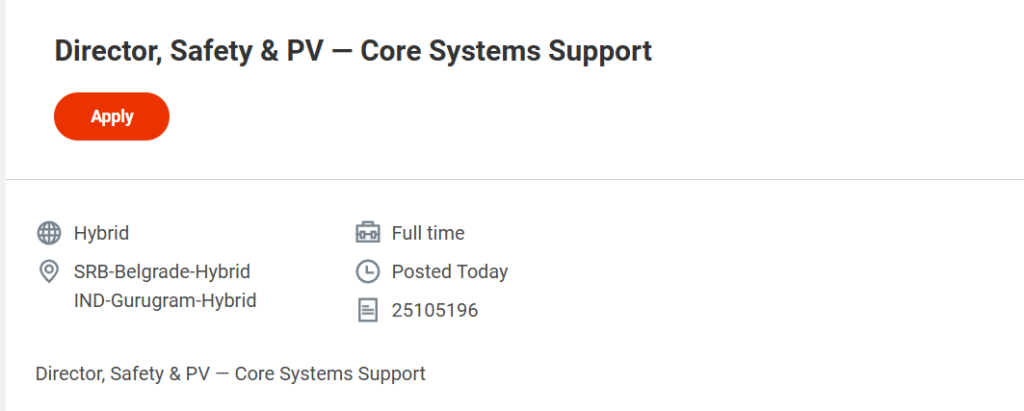Click the orange Apply button
The image size is (1024, 411).
tap(111, 116)
